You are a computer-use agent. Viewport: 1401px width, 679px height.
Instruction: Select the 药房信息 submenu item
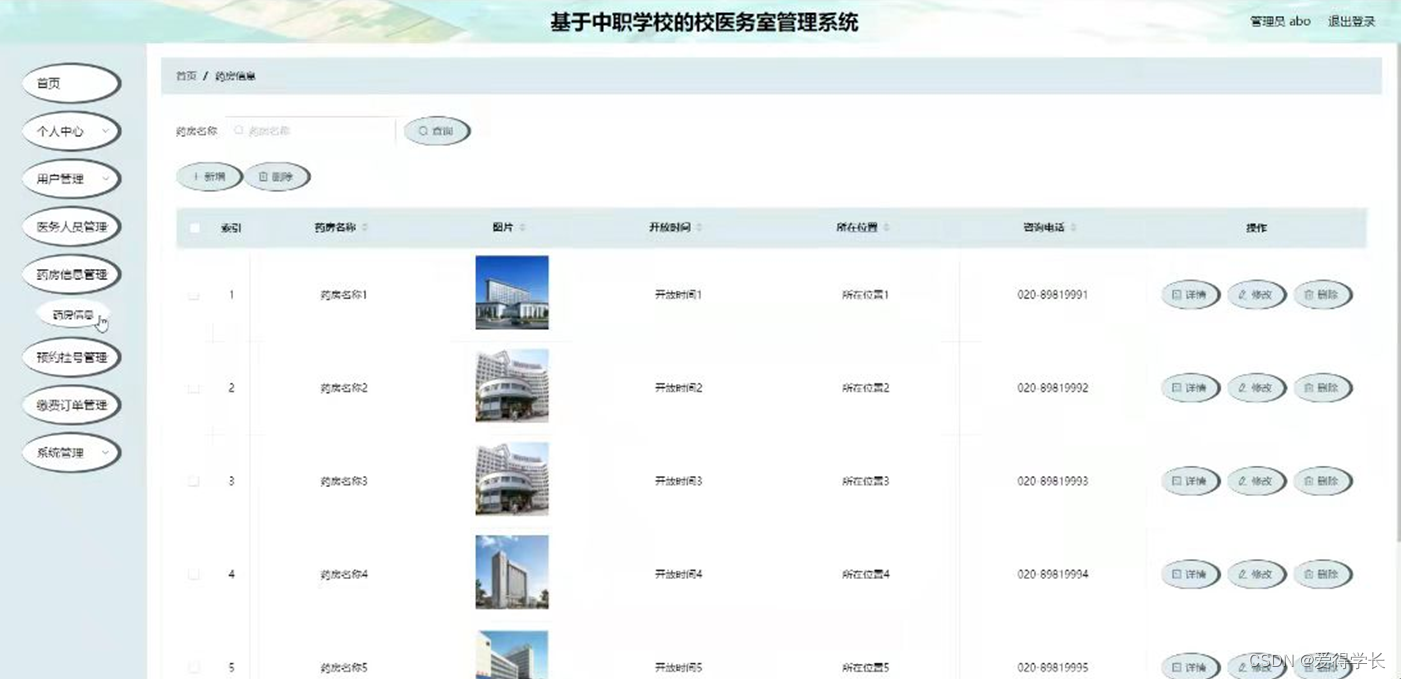(x=73, y=315)
